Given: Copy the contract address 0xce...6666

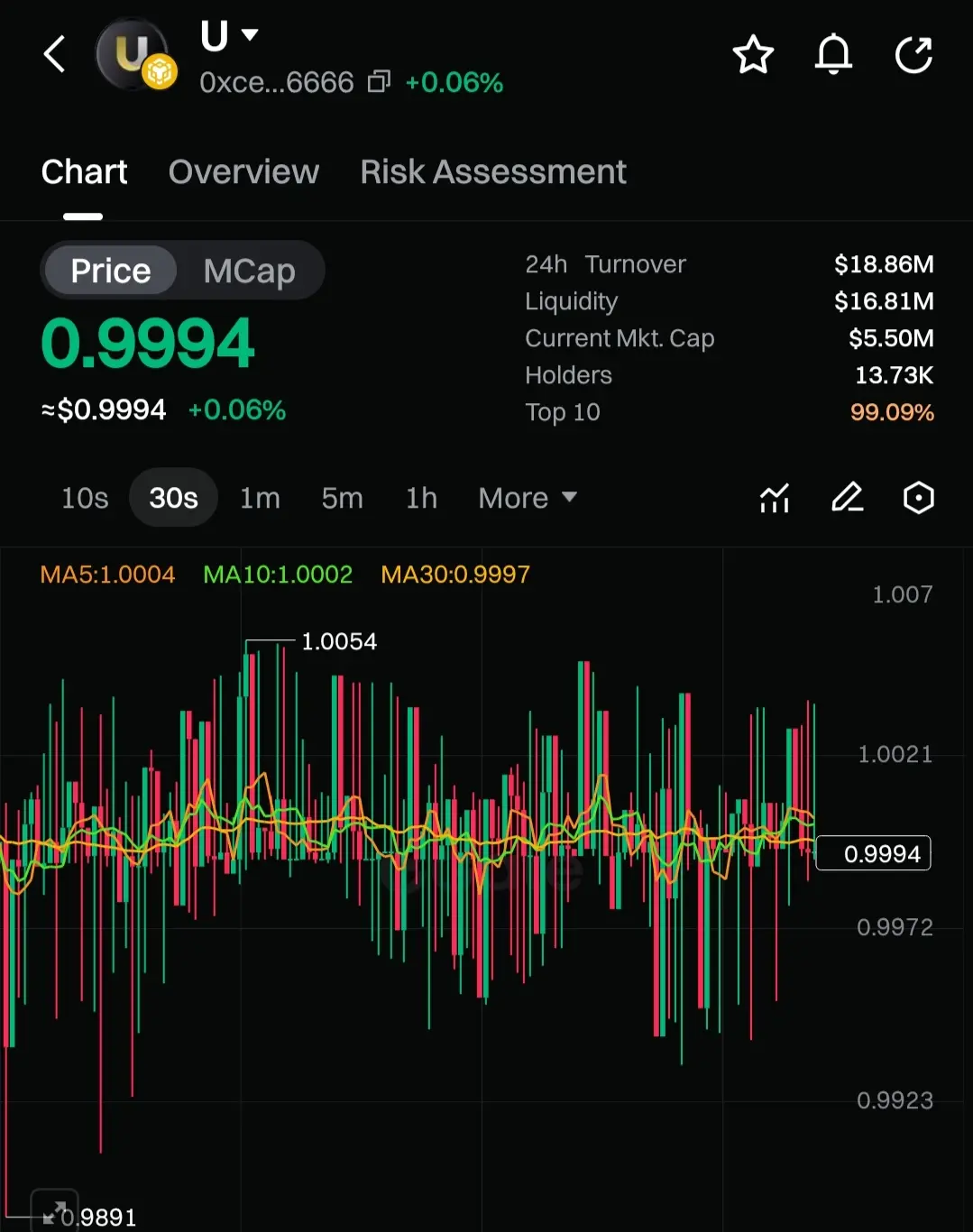Looking at the screenshot, I should [x=379, y=82].
